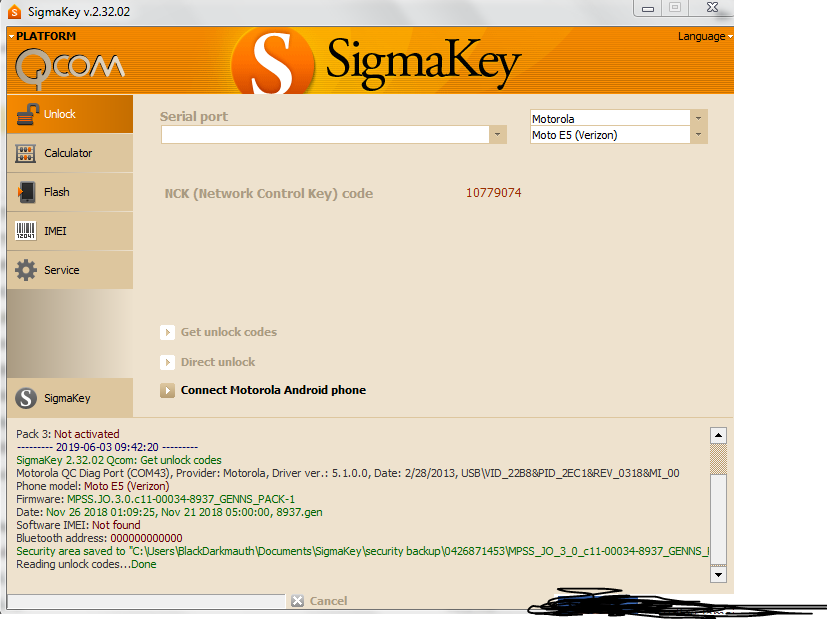Expand the Motorola brand dropdown arrow
The width and height of the screenshot is (827, 619).
[x=698, y=118]
